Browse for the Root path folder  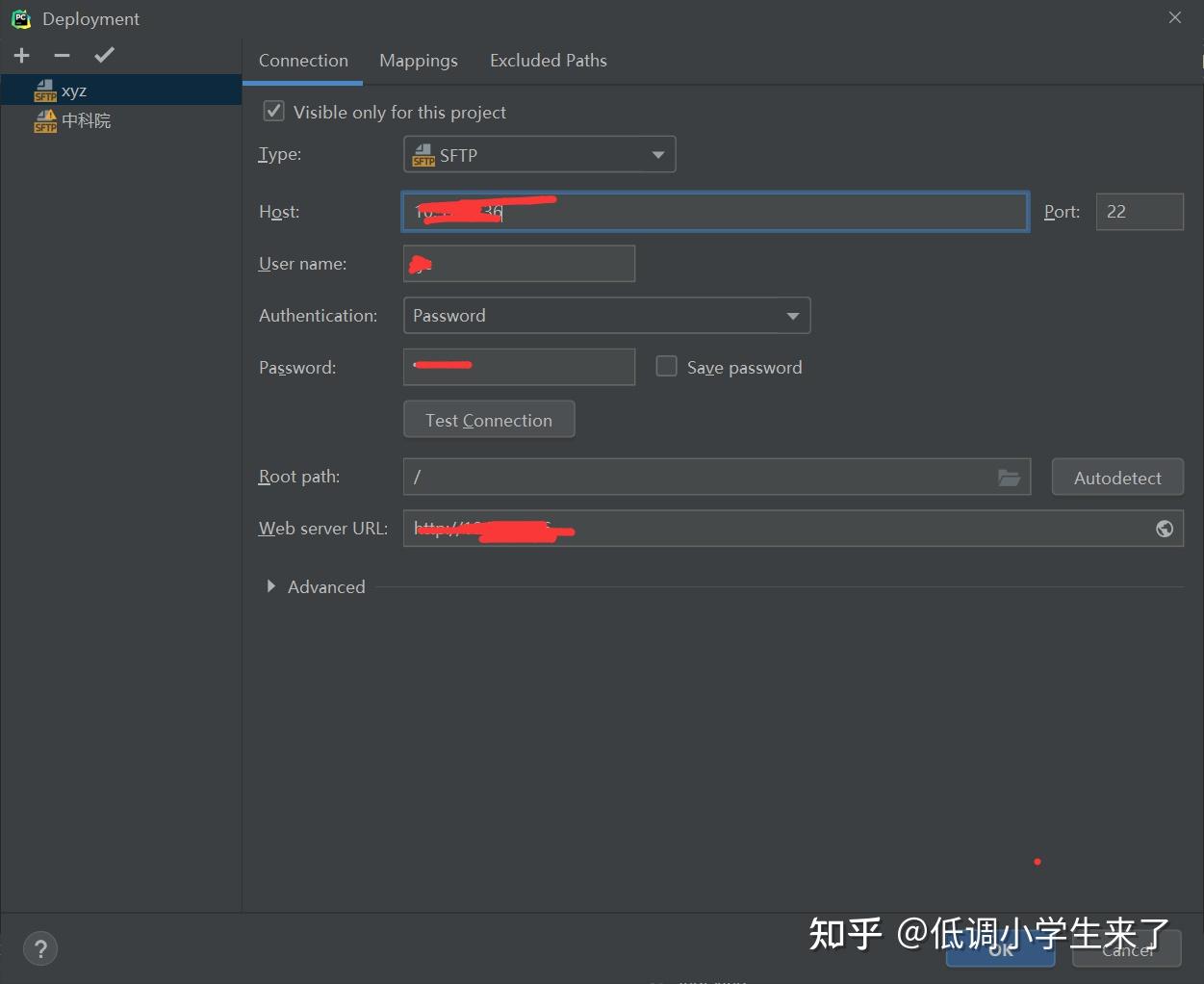(1009, 477)
